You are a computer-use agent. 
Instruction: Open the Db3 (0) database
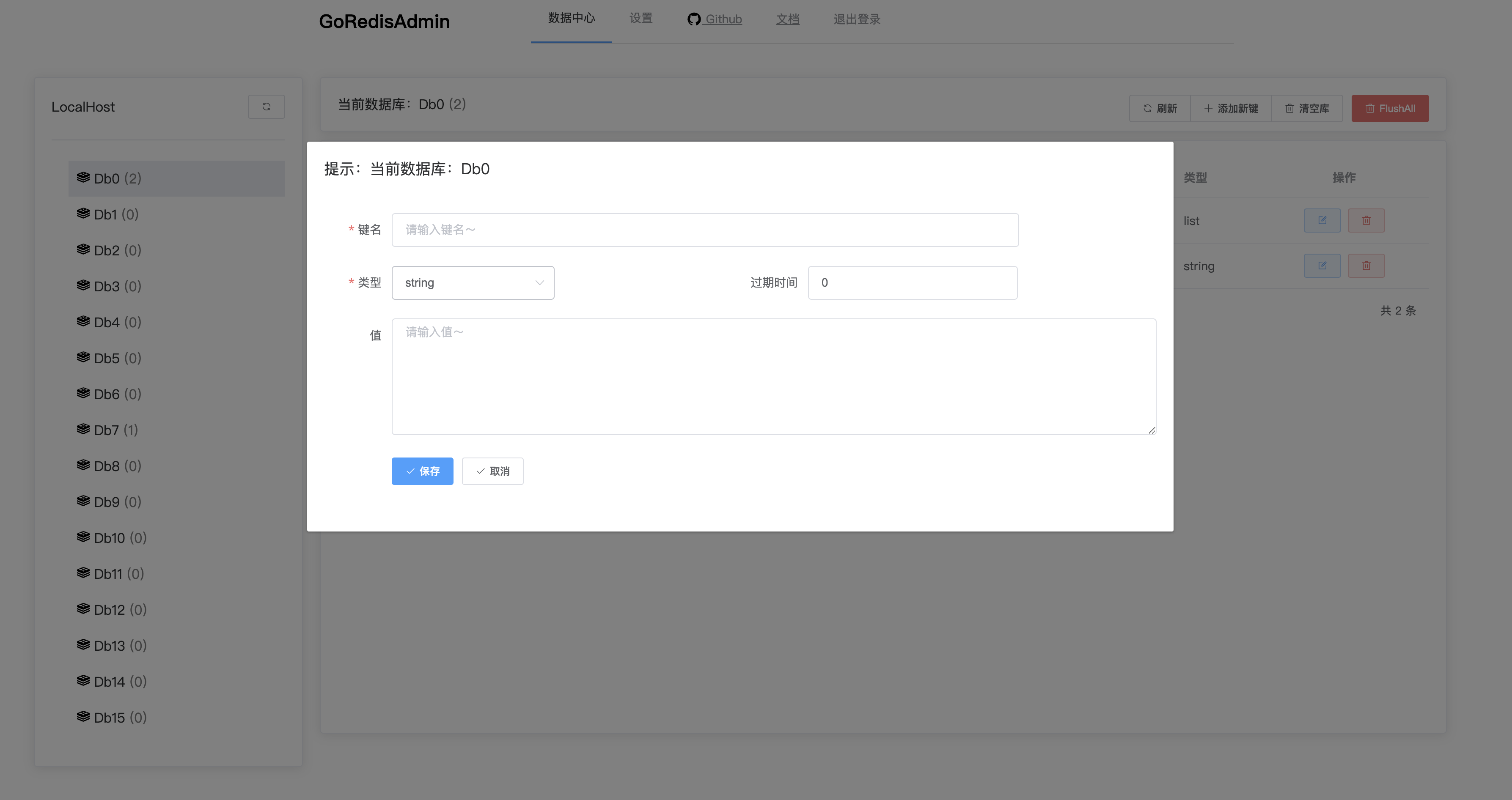(x=177, y=286)
